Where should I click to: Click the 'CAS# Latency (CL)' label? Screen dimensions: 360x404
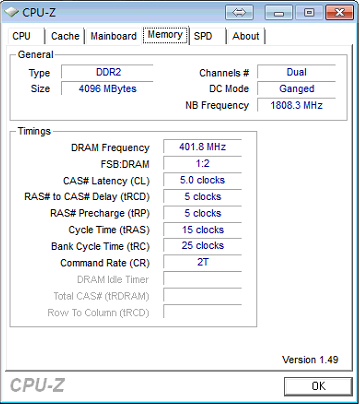[106, 181]
